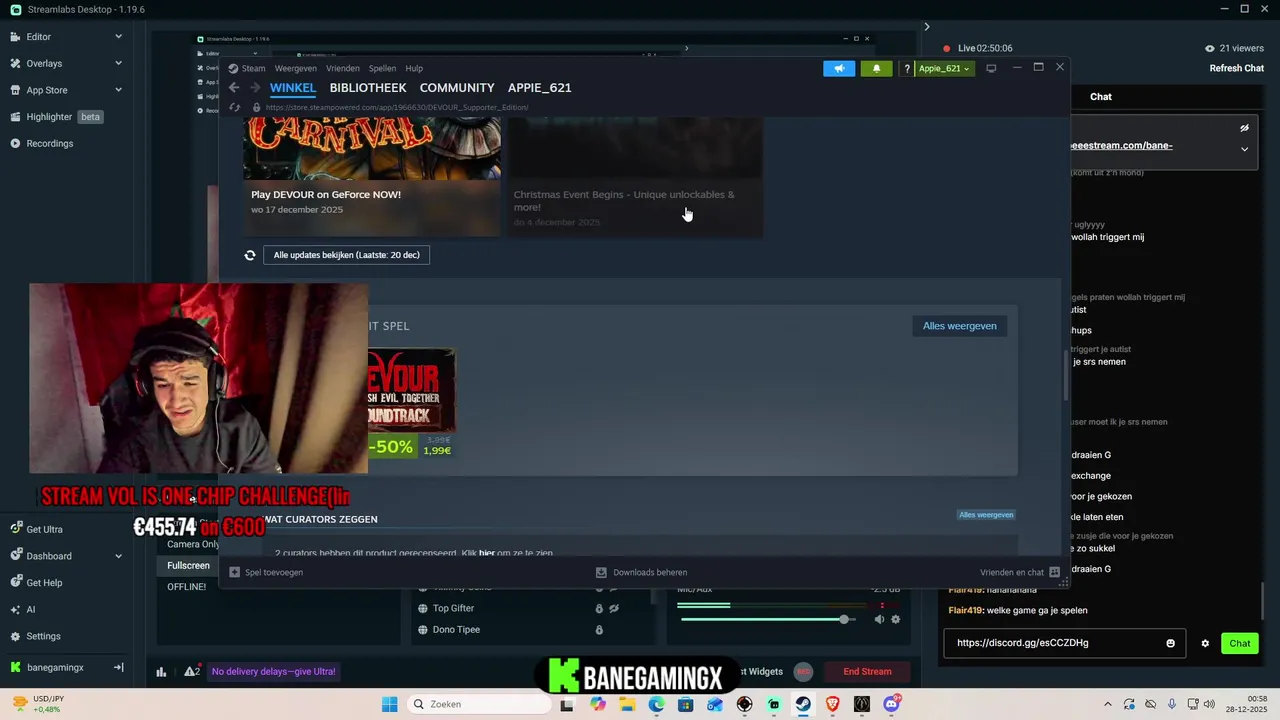Select the Dono Tipee source
The height and width of the screenshot is (720, 1280).
[456, 630]
